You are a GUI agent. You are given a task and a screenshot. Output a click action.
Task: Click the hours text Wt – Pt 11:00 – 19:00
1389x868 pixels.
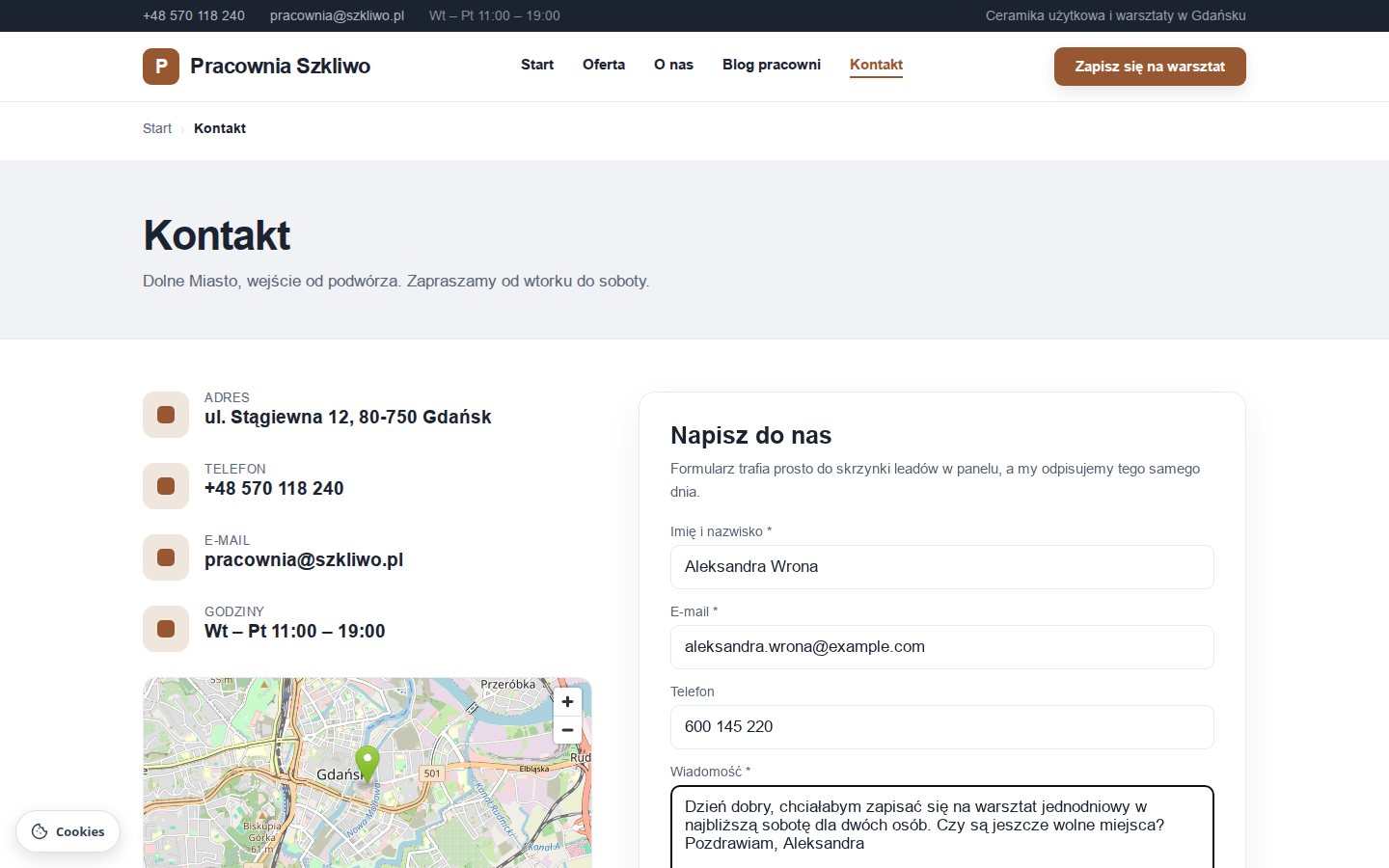(x=295, y=632)
